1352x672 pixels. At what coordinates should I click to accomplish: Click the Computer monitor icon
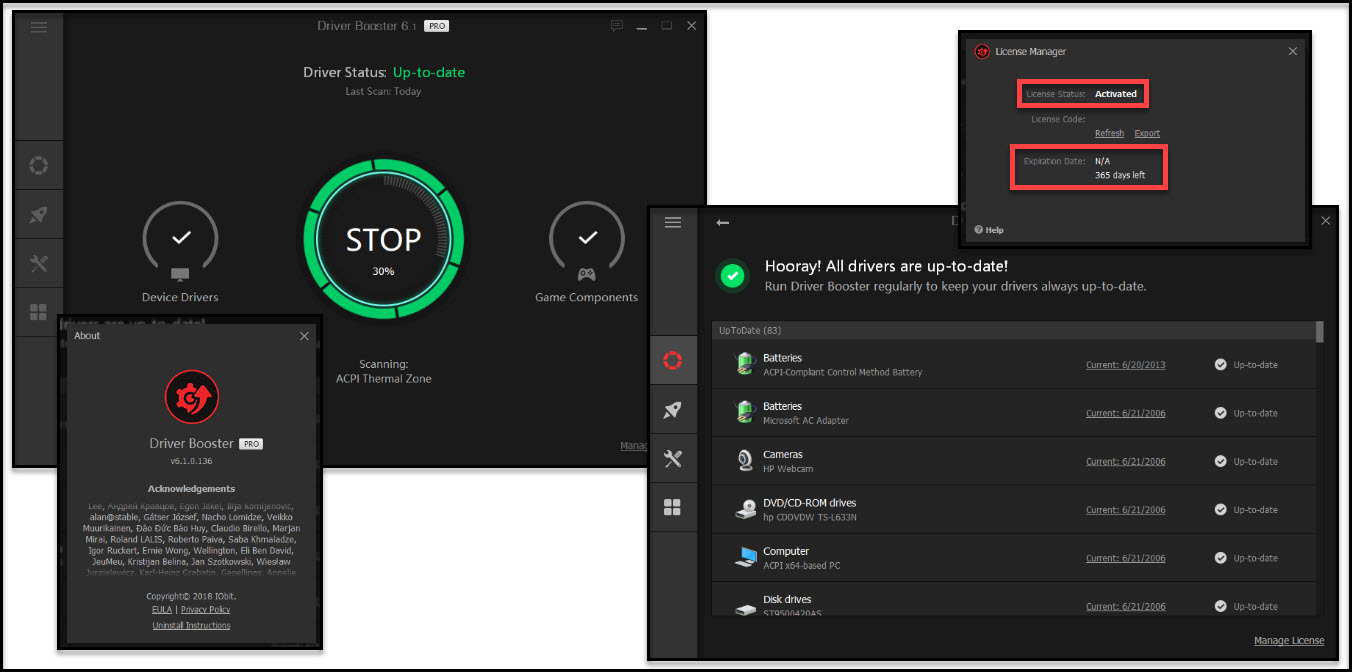(x=746, y=558)
